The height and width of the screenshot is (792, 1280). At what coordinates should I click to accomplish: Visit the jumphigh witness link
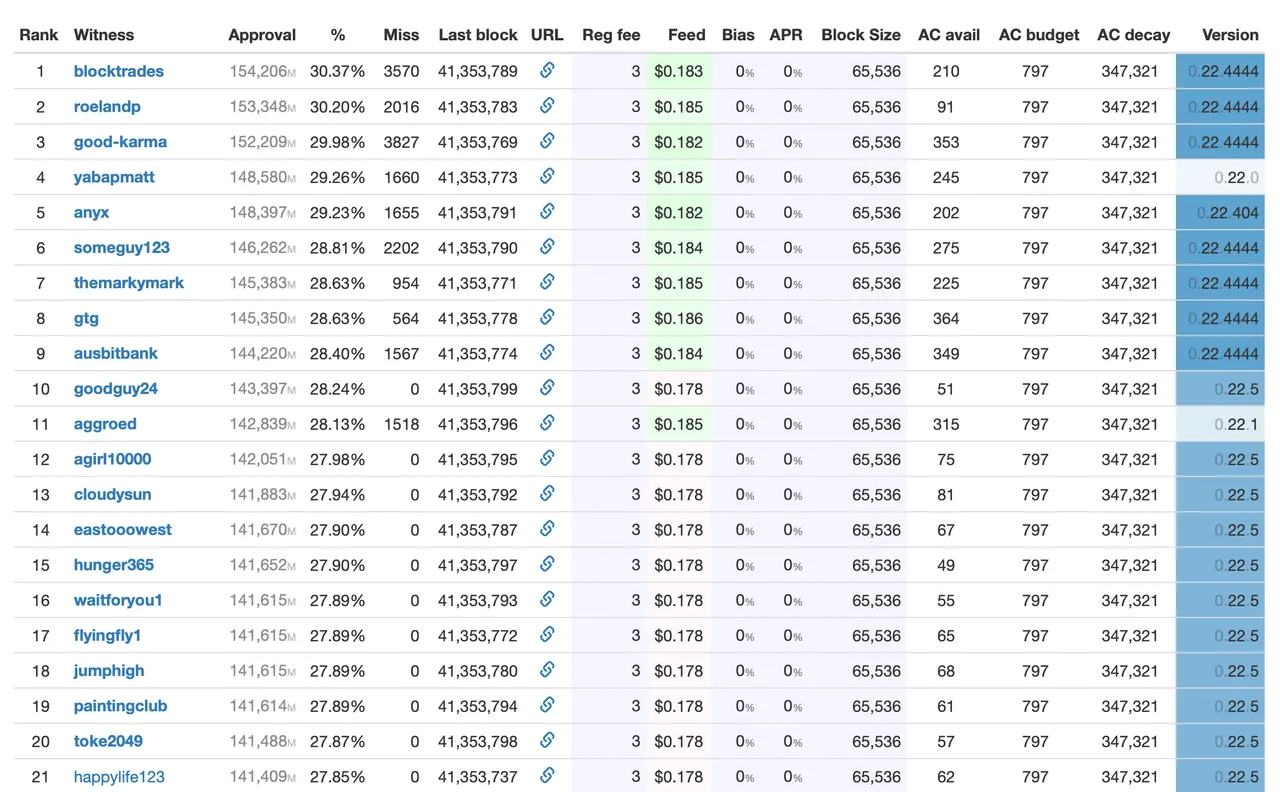pyautogui.click(x=109, y=671)
